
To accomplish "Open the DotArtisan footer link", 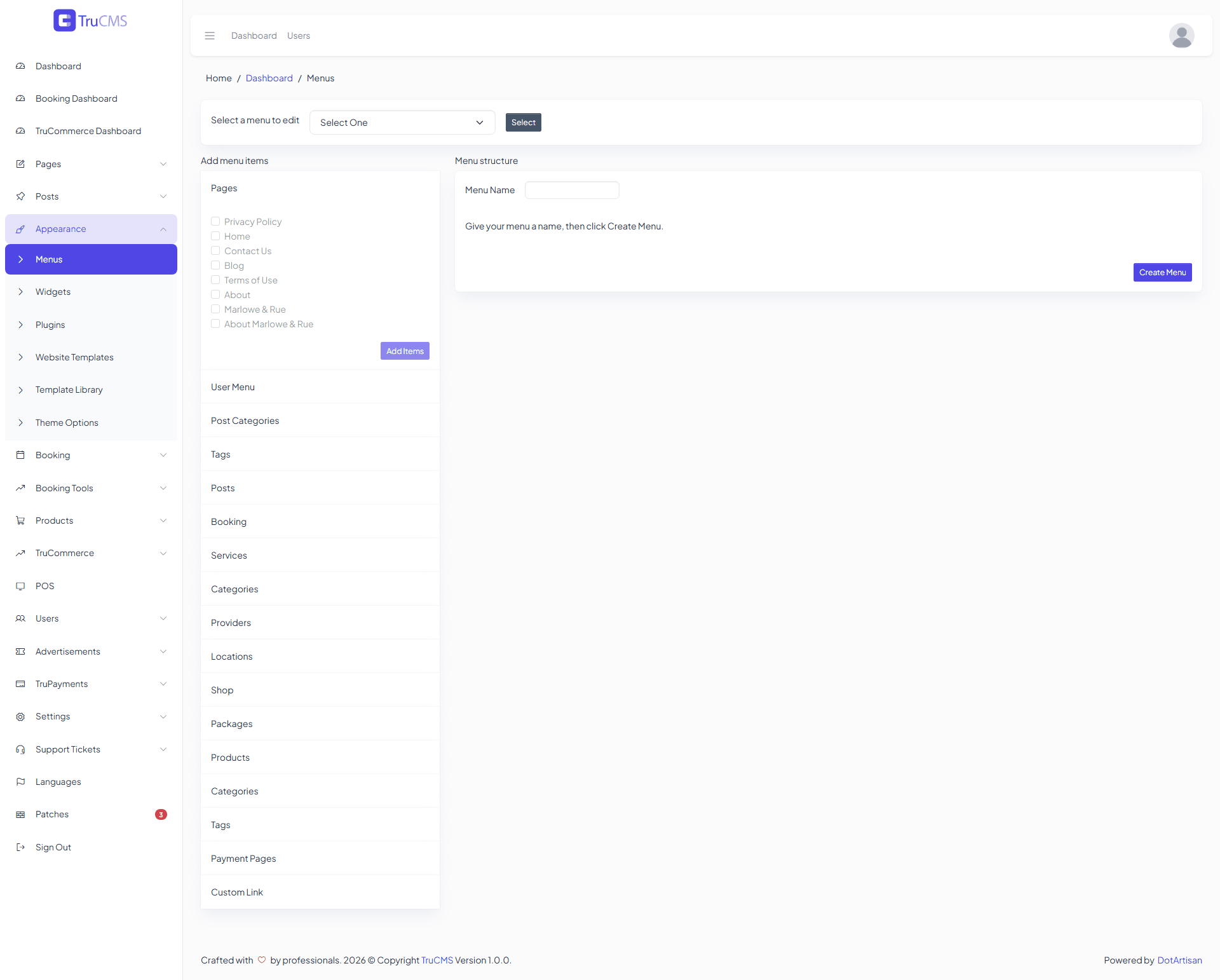I will (x=1179, y=960).
